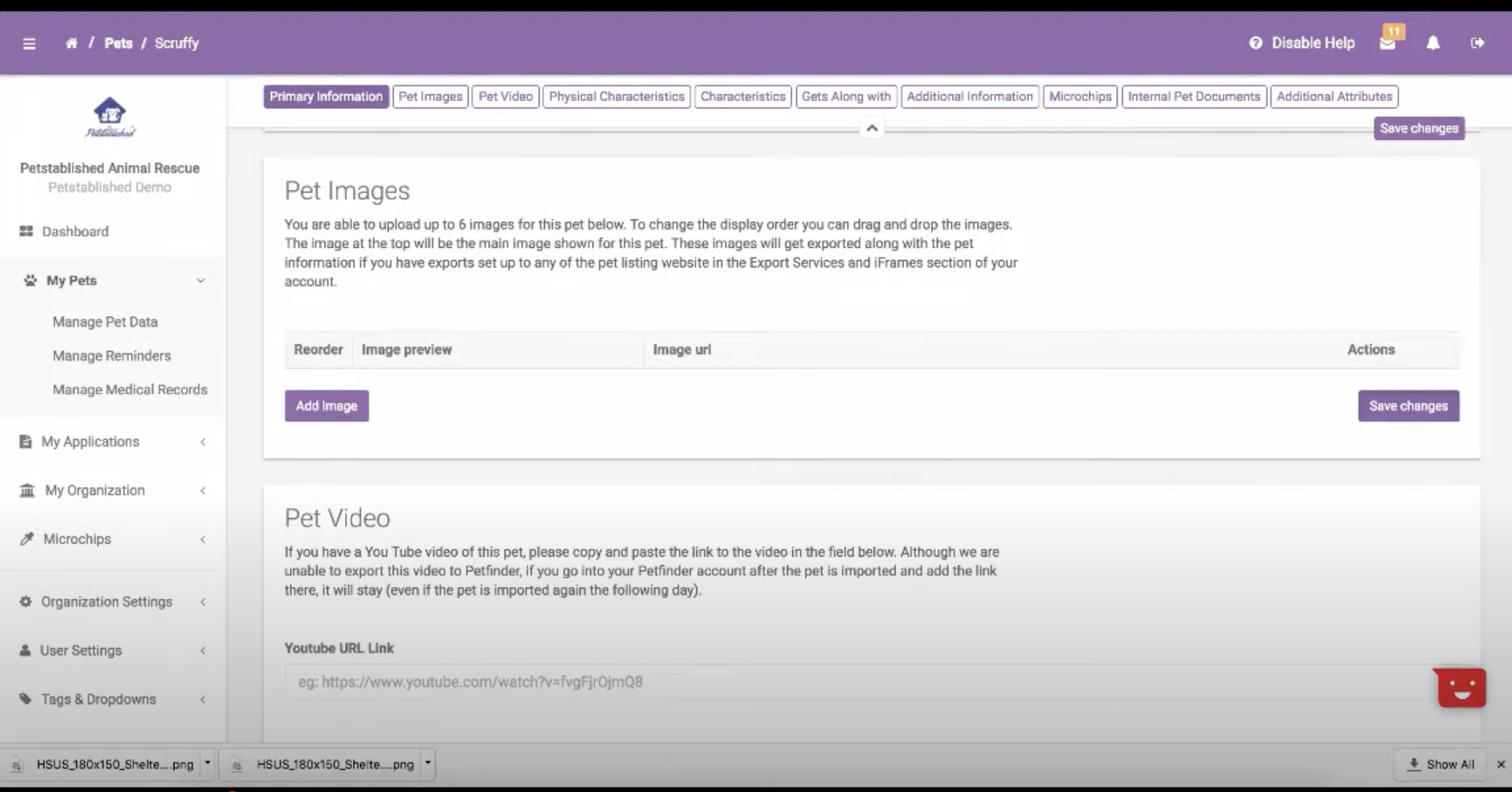Click the Petstablished logo
The image size is (1512, 792).
(110, 118)
